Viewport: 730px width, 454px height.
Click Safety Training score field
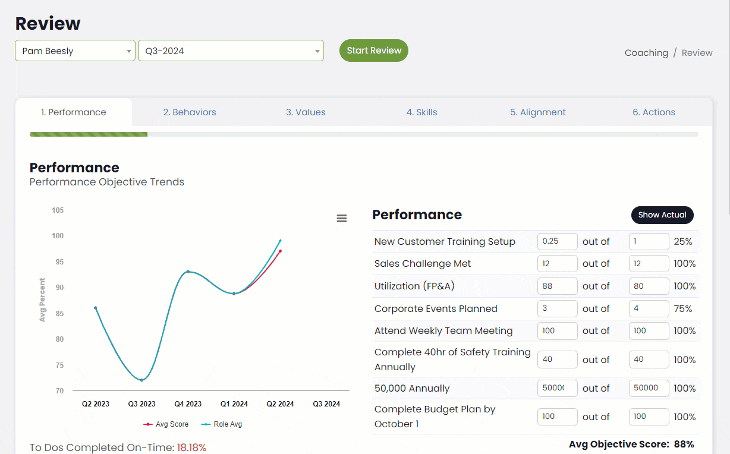[x=557, y=359]
